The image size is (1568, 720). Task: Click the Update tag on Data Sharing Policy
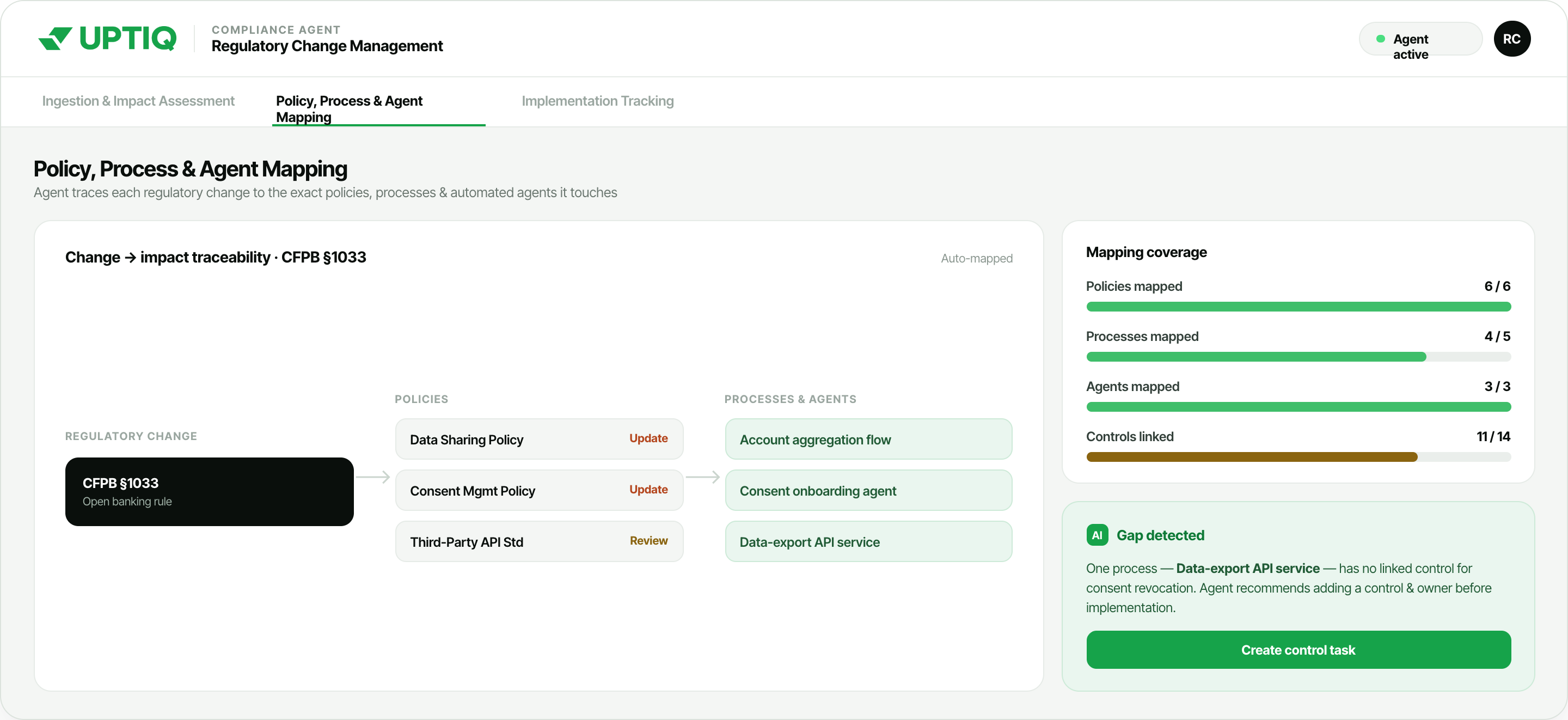pos(648,438)
